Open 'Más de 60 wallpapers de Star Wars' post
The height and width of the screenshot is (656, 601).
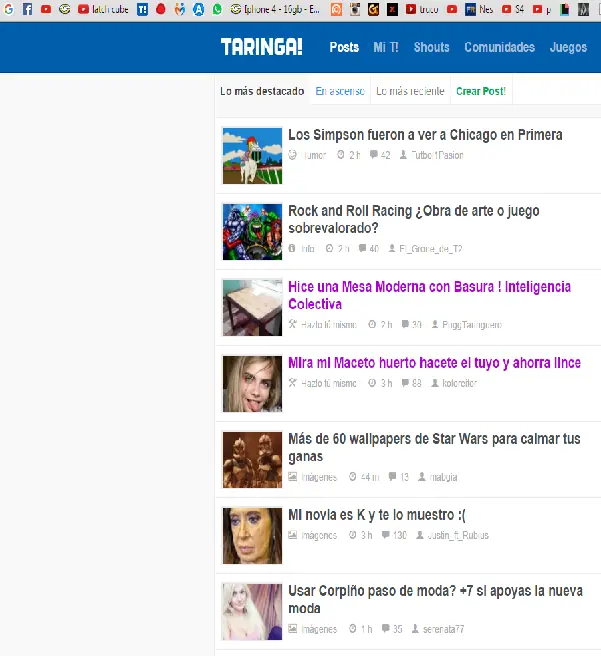(434, 447)
